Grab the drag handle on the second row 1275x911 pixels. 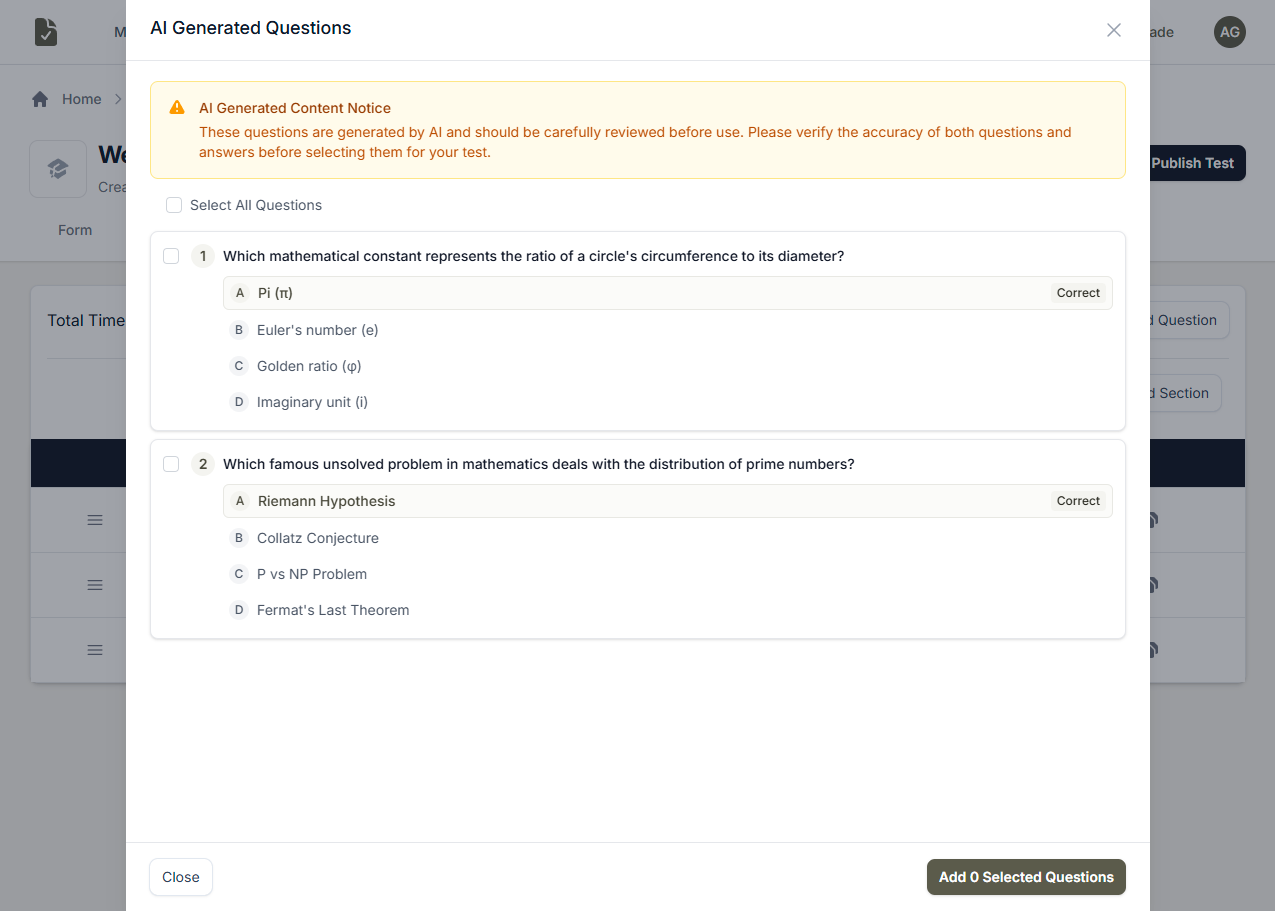94,585
